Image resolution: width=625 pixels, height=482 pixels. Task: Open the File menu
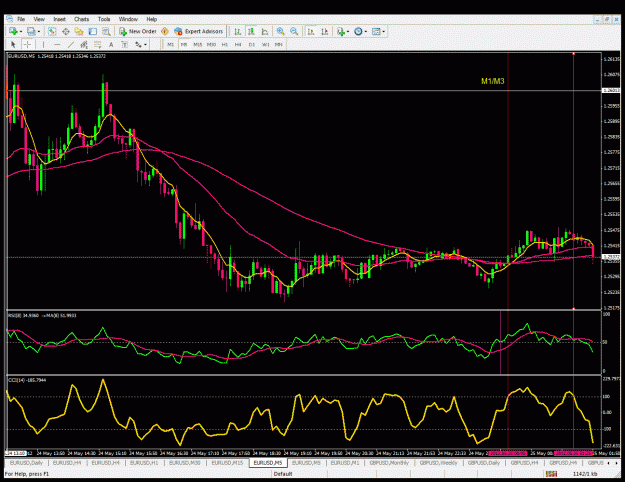(21, 19)
